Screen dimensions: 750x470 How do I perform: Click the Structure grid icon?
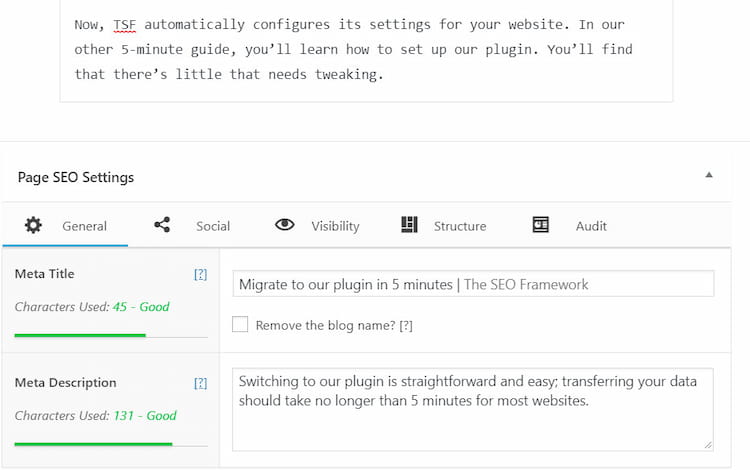(x=409, y=224)
